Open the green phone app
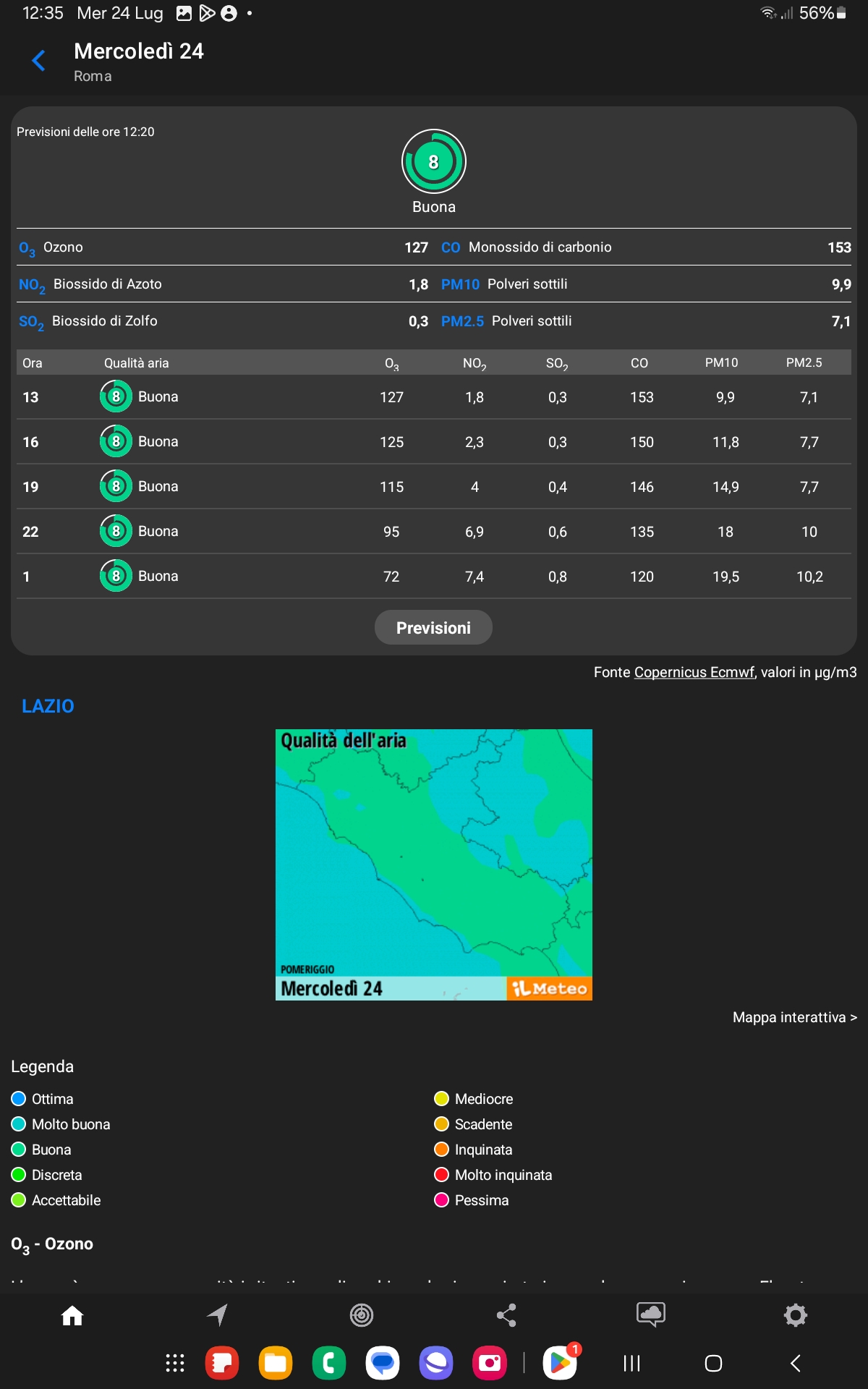Viewport: 868px width, 1389px height. click(329, 1363)
